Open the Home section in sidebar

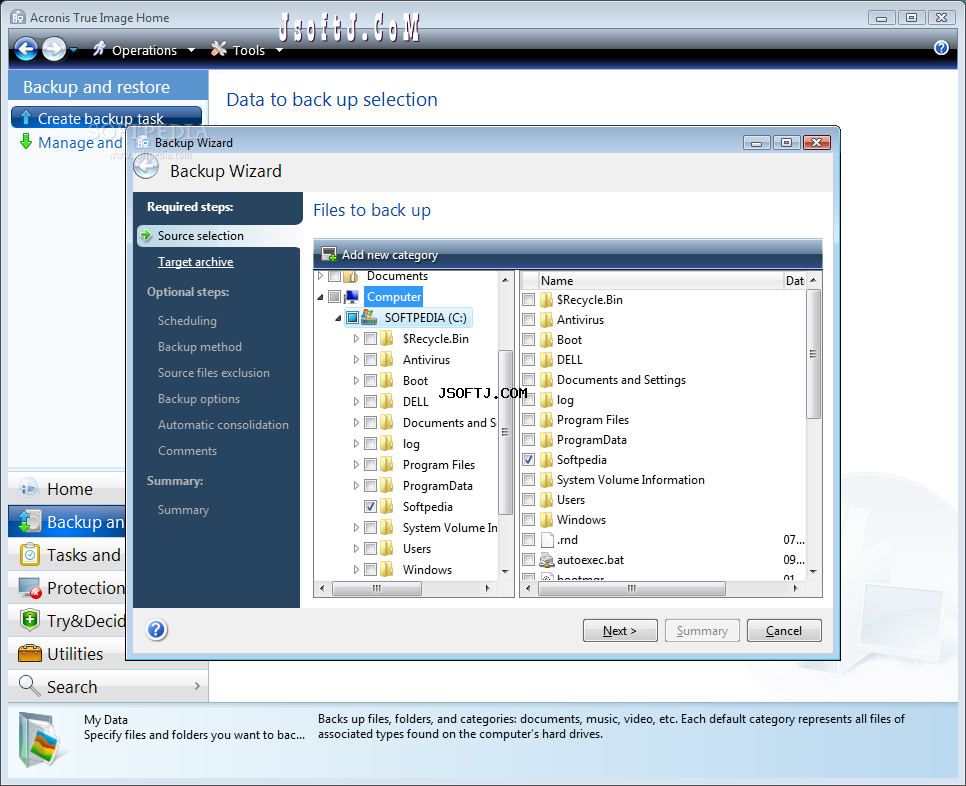pyautogui.click(x=68, y=488)
